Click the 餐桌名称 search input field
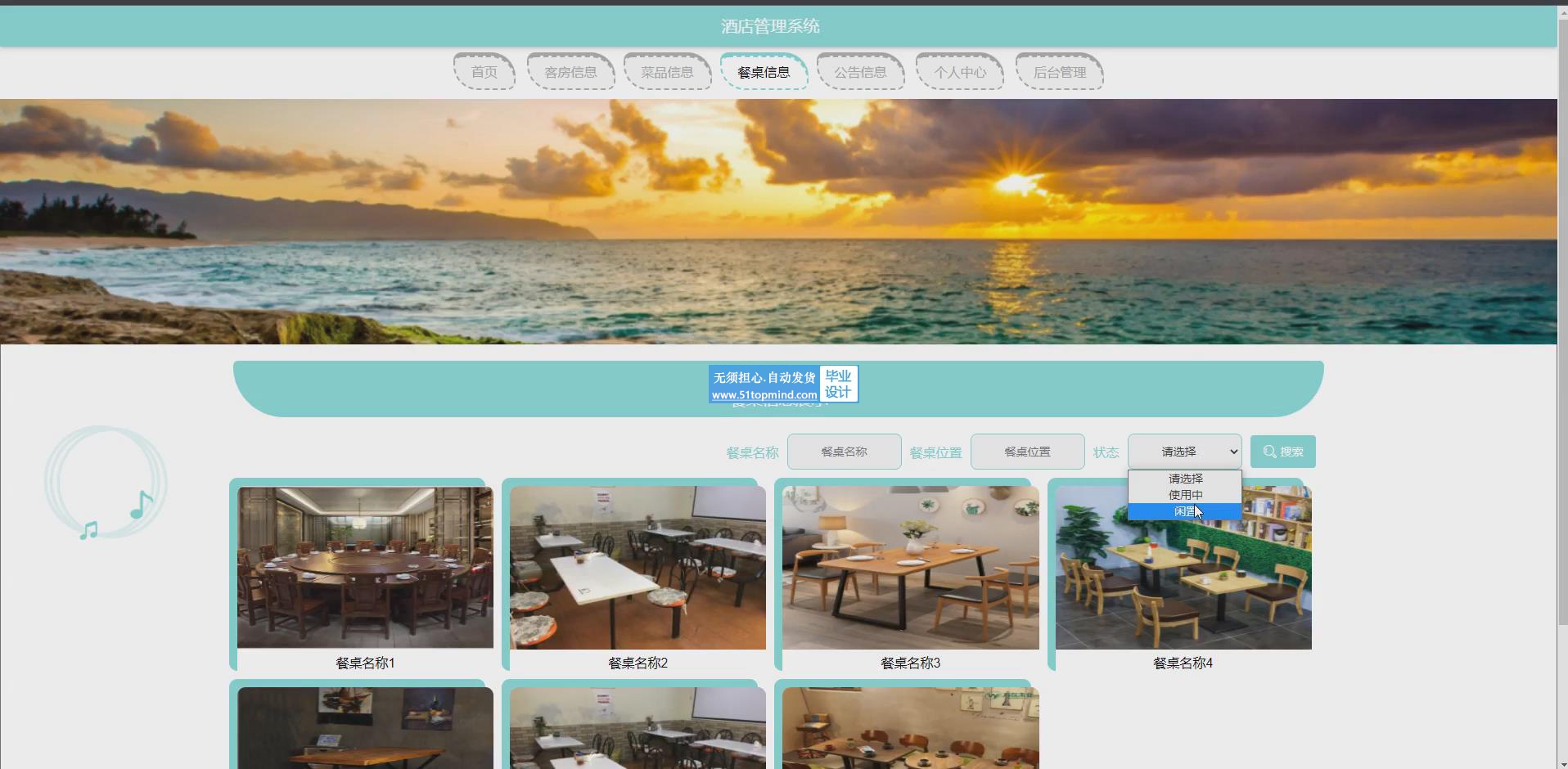Viewport: 1568px width, 769px height. [844, 452]
